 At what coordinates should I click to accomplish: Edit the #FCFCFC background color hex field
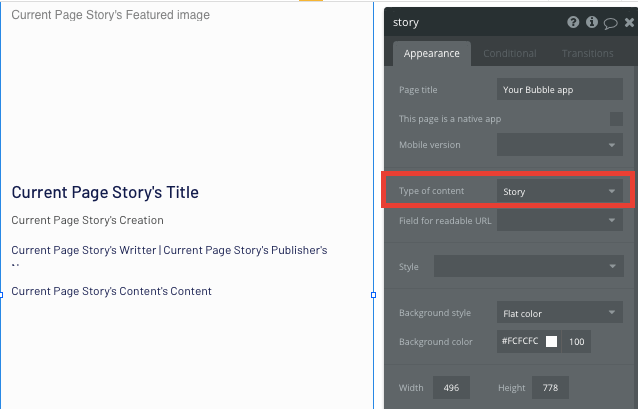click(520, 341)
